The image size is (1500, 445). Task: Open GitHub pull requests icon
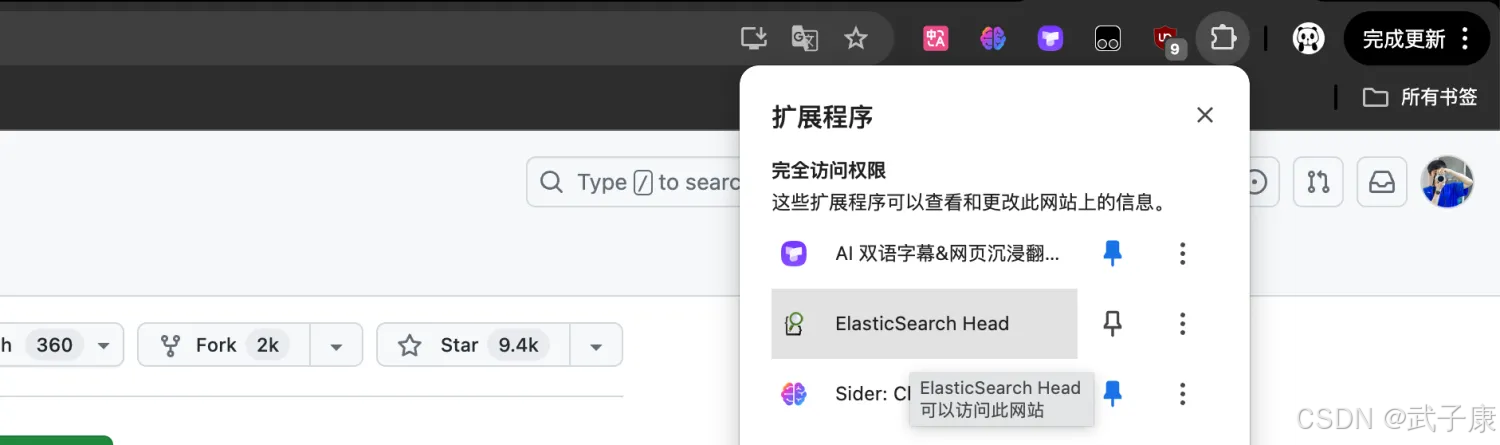point(1318,182)
